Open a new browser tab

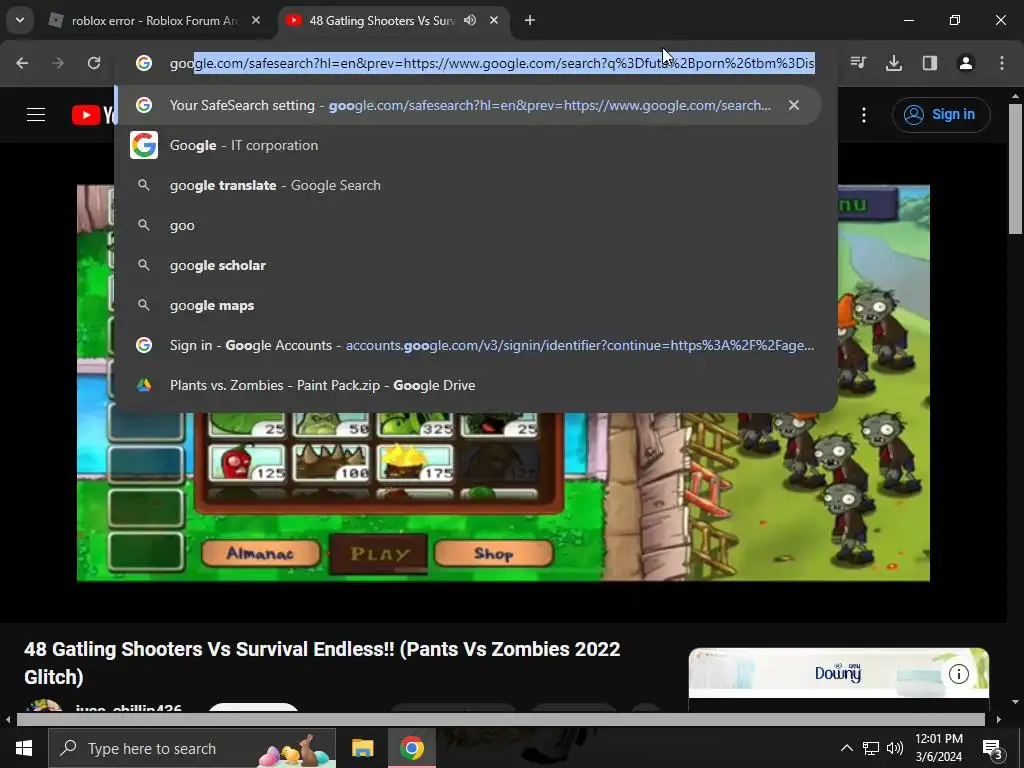(530, 20)
